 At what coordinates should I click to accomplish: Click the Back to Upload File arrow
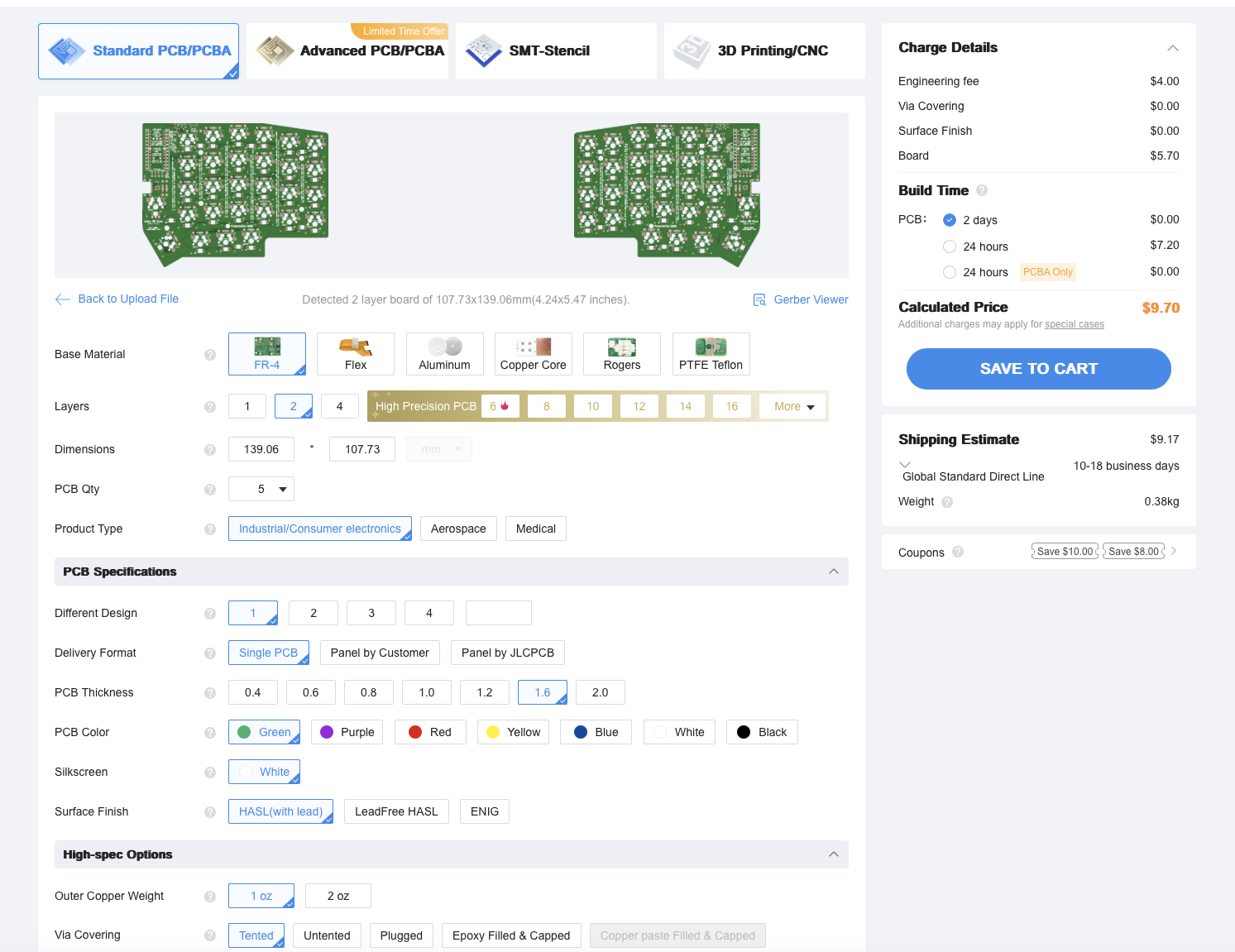63,299
